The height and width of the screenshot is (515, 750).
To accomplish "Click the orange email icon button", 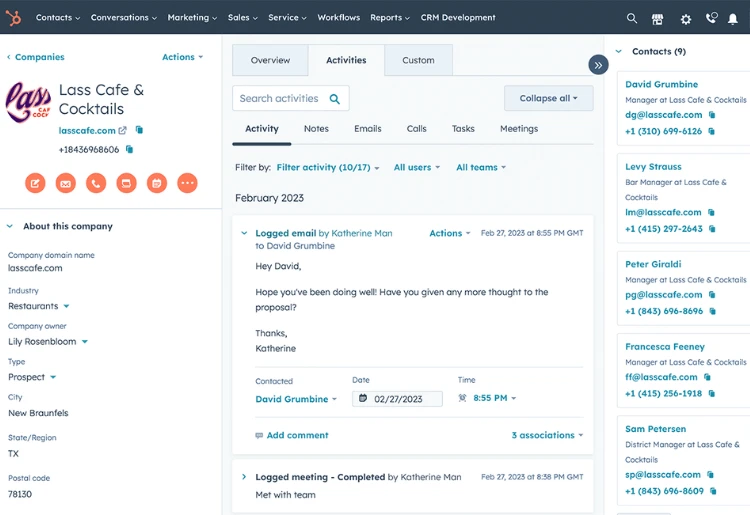I will point(65,183).
